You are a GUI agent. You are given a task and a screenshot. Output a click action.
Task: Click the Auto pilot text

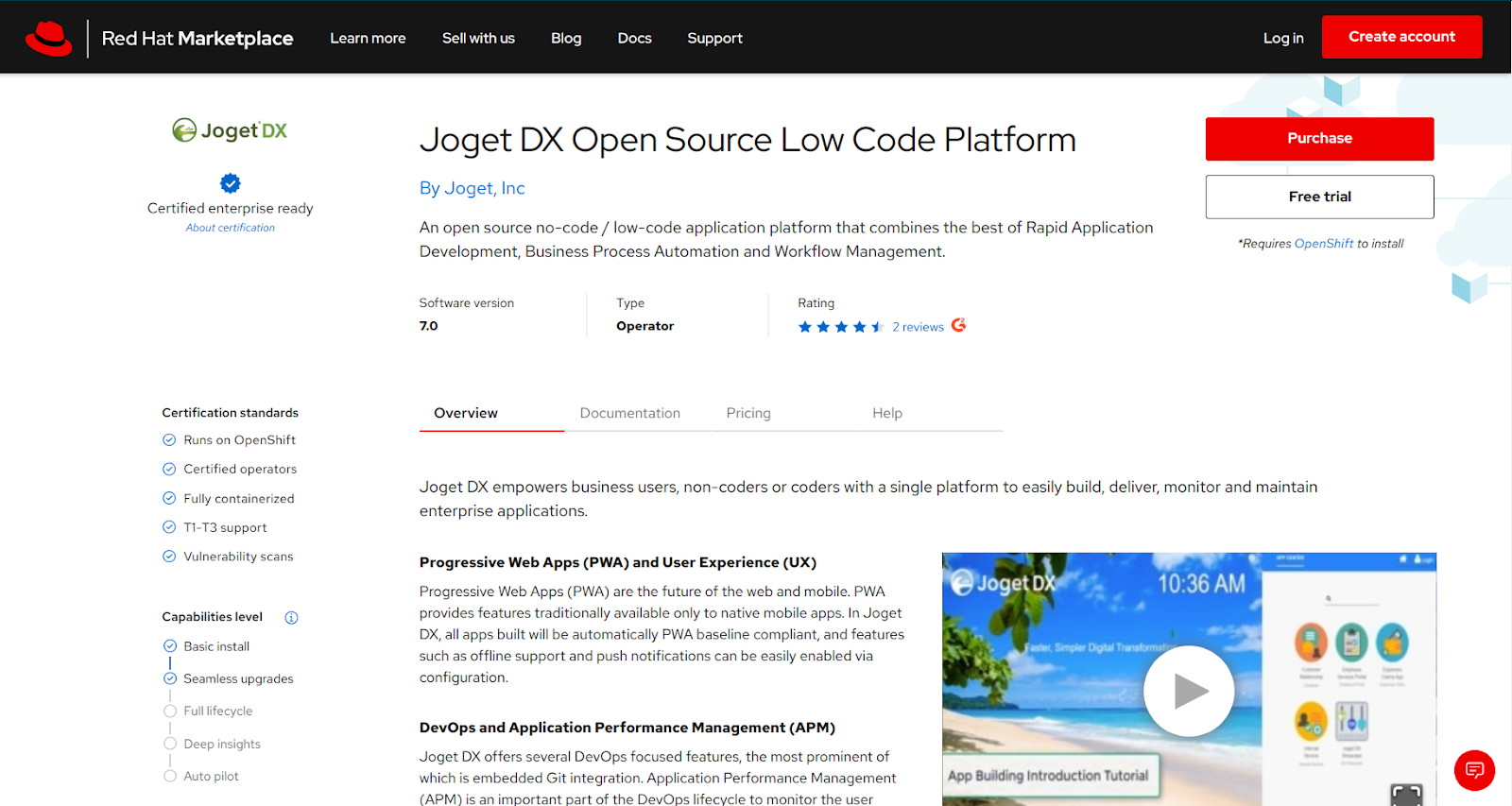[x=211, y=777]
